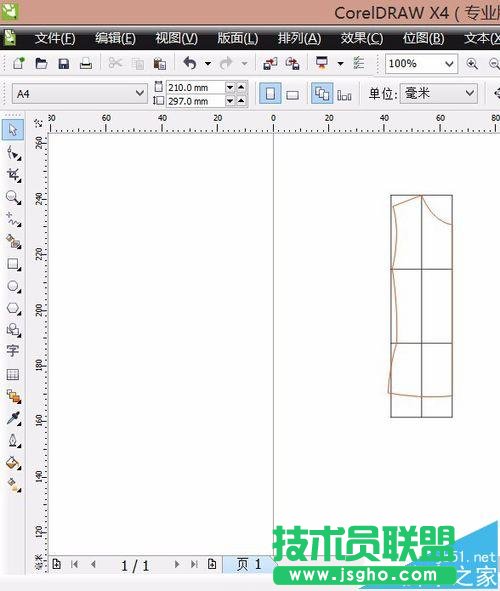The height and width of the screenshot is (591, 500).
Task: Go to the next page
Action: (176, 564)
